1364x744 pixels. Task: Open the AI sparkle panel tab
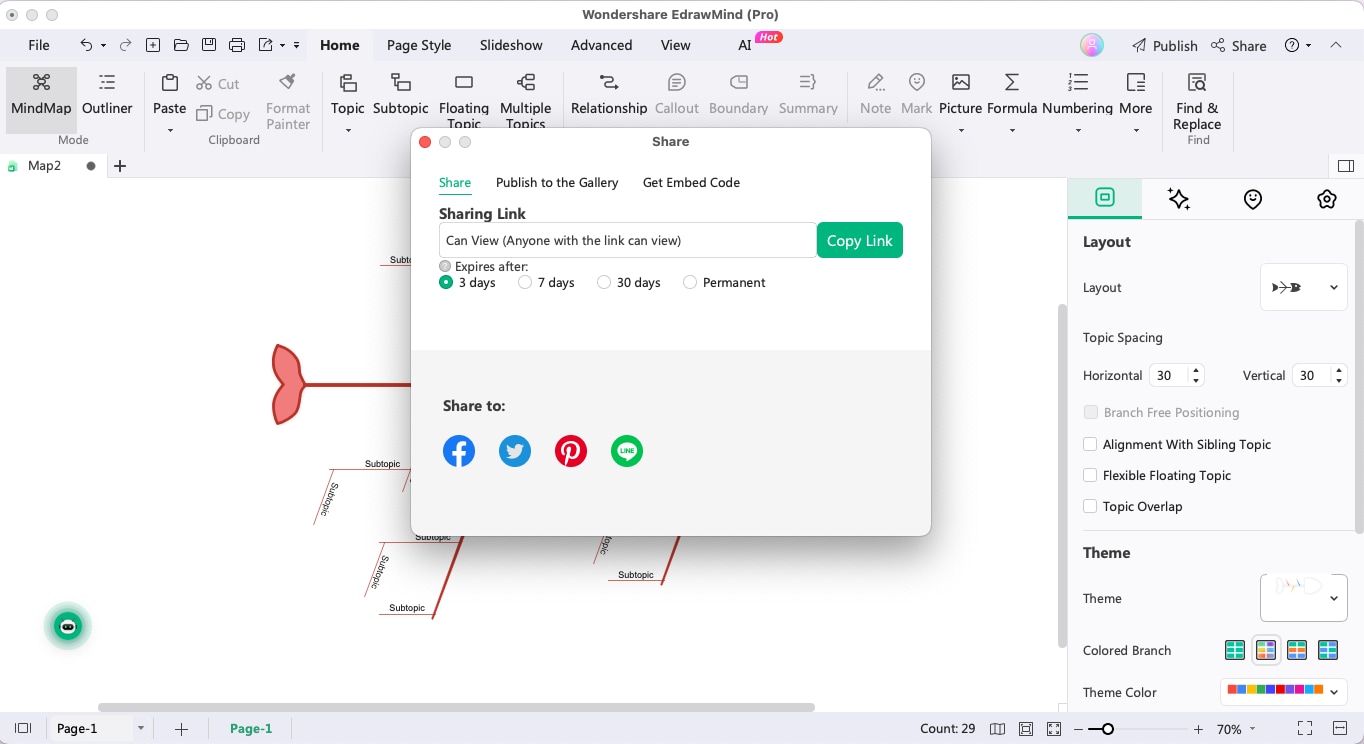(x=1179, y=199)
